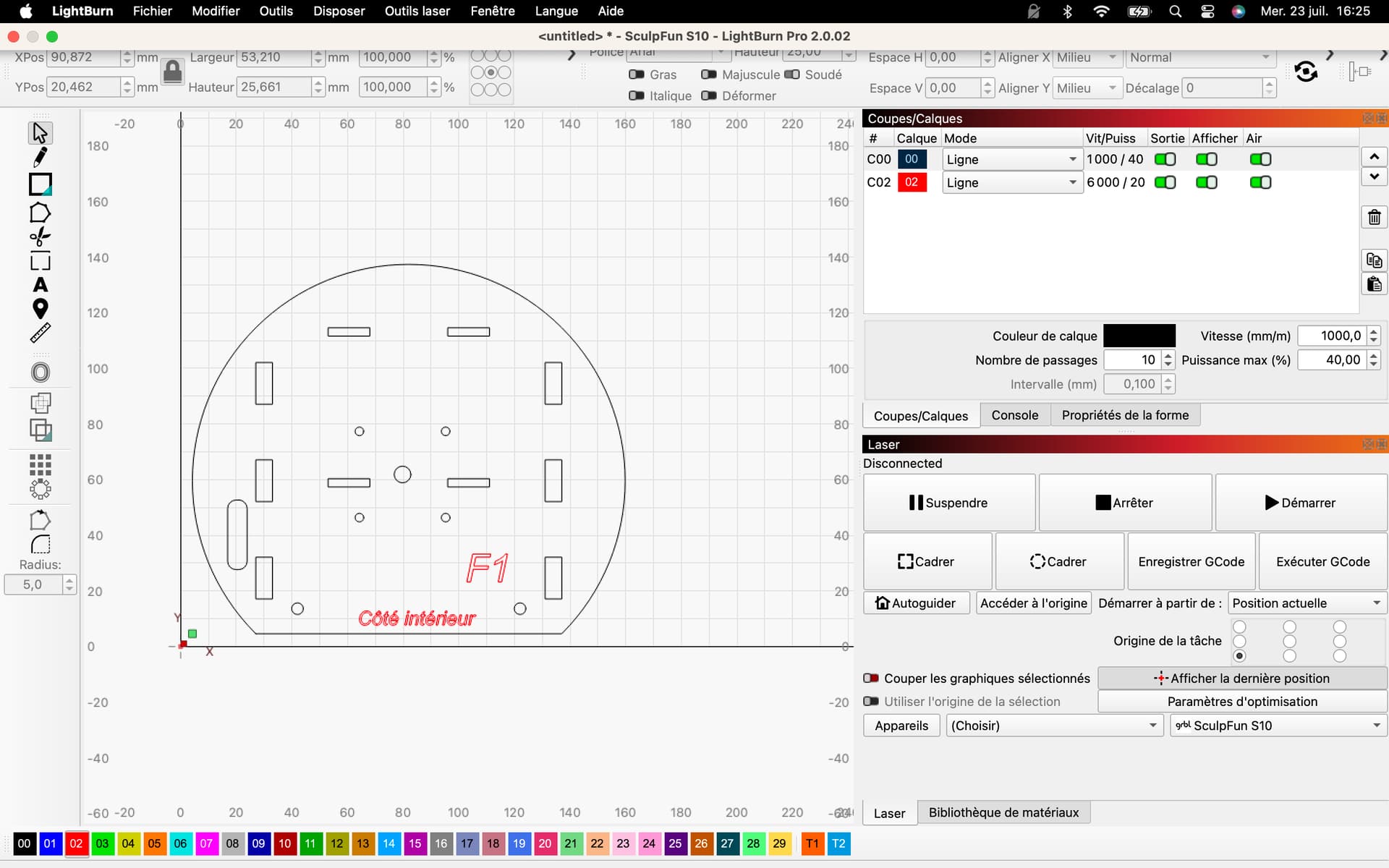The width and height of the screenshot is (1389, 868).
Task: Click the Arrêter button
Action: click(x=1124, y=503)
